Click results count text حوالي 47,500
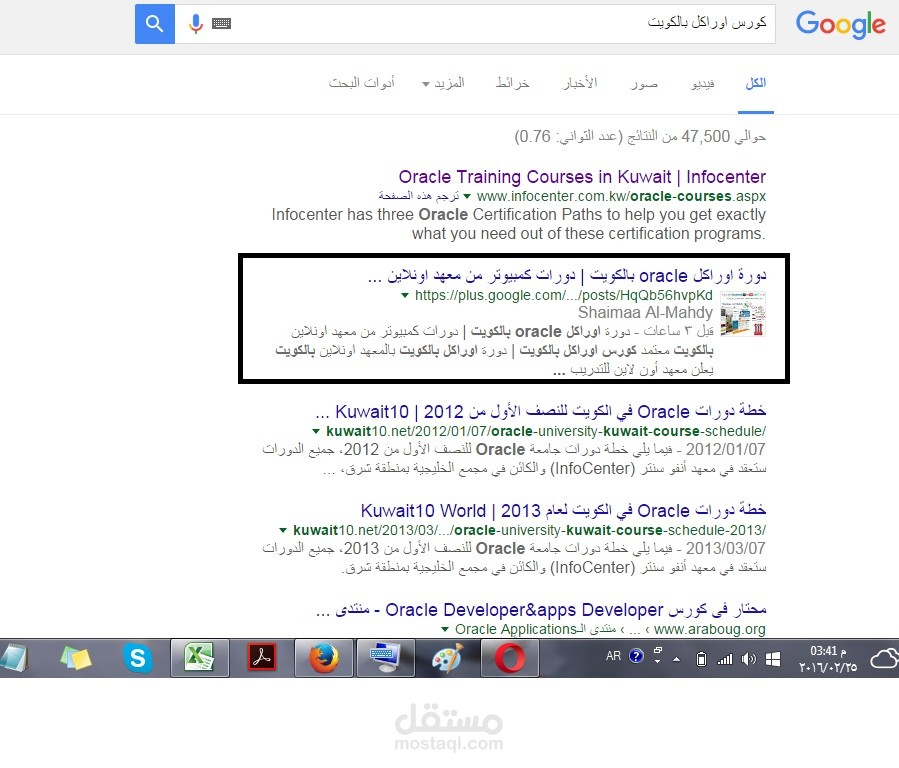 pos(640,136)
